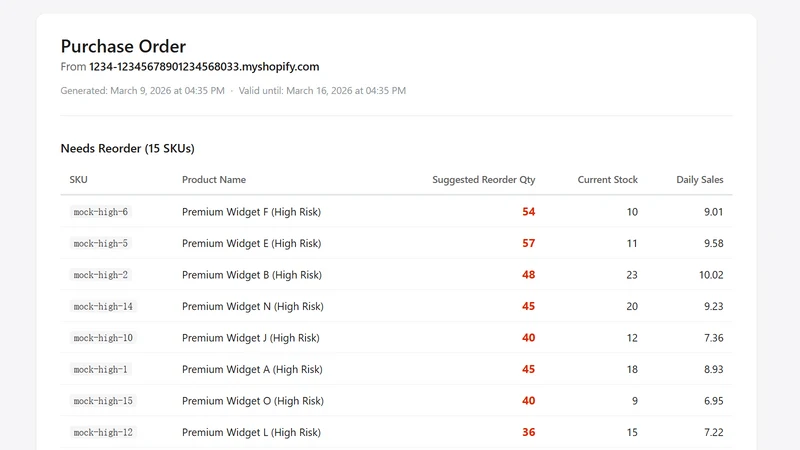Click Premium Widget B (High Risk) product name
800x450 pixels.
click(252, 275)
